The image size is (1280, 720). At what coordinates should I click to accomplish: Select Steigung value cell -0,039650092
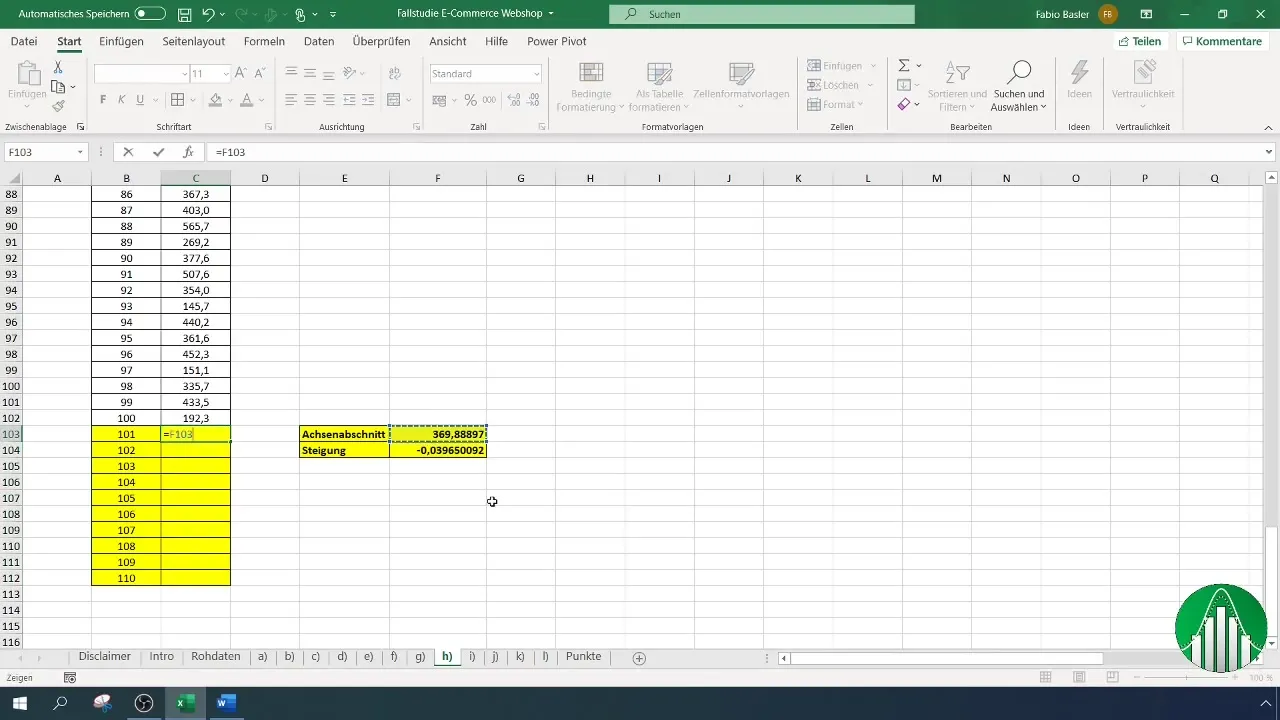438,450
